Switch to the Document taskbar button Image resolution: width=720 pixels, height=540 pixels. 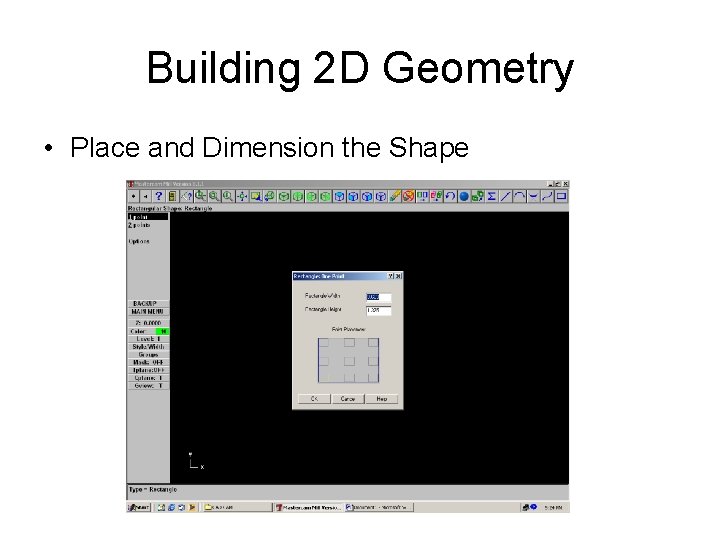tap(379, 507)
